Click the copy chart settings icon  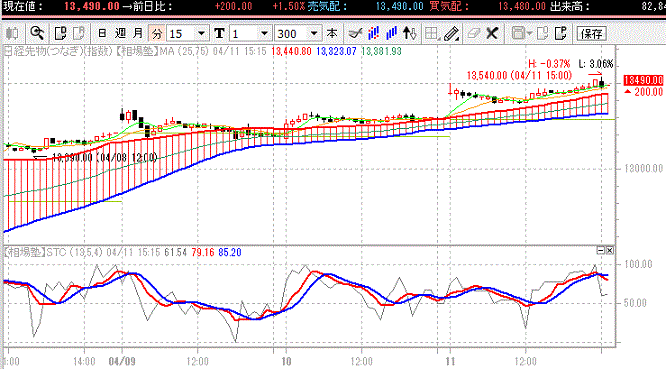tap(61, 33)
